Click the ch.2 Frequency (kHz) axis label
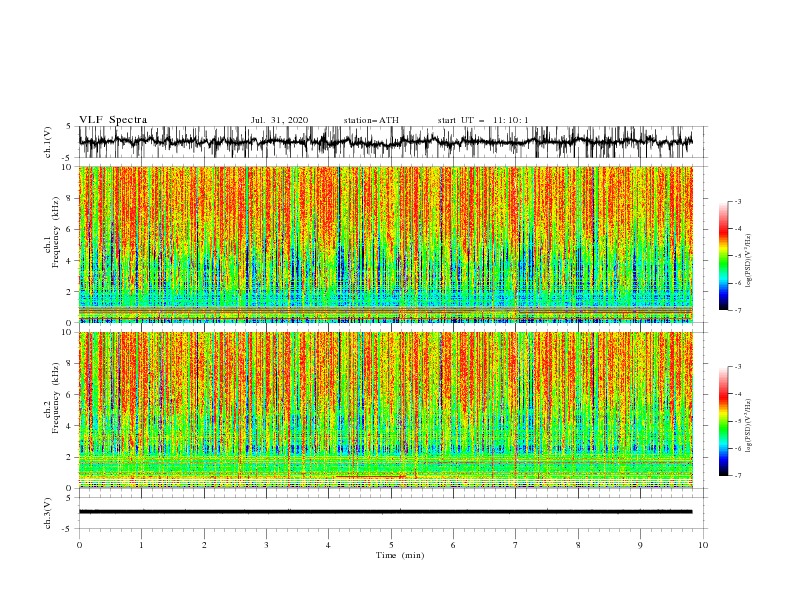 point(52,398)
